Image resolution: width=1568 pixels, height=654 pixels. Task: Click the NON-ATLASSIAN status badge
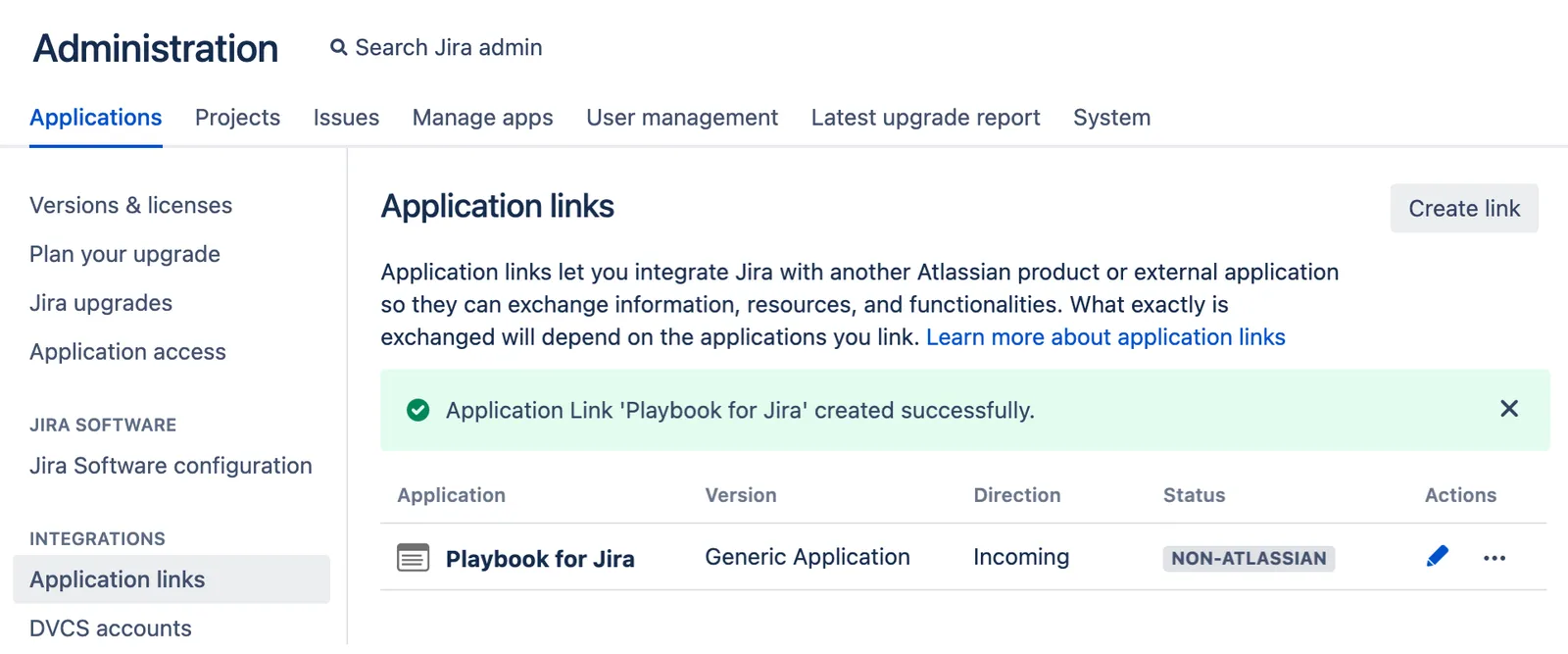click(1249, 558)
